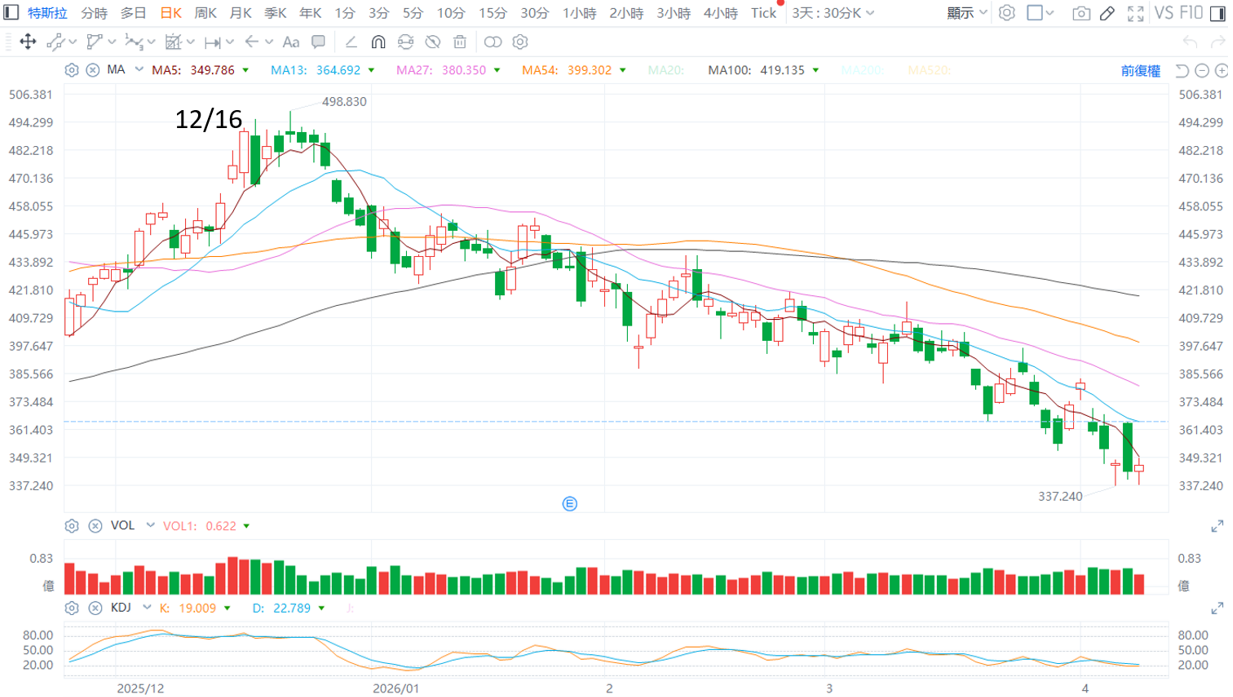Image resolution: width=1233 pixels, height=697 pixels.
Task: Capture chart with the camera icon
Action: tap(1081, 13)
